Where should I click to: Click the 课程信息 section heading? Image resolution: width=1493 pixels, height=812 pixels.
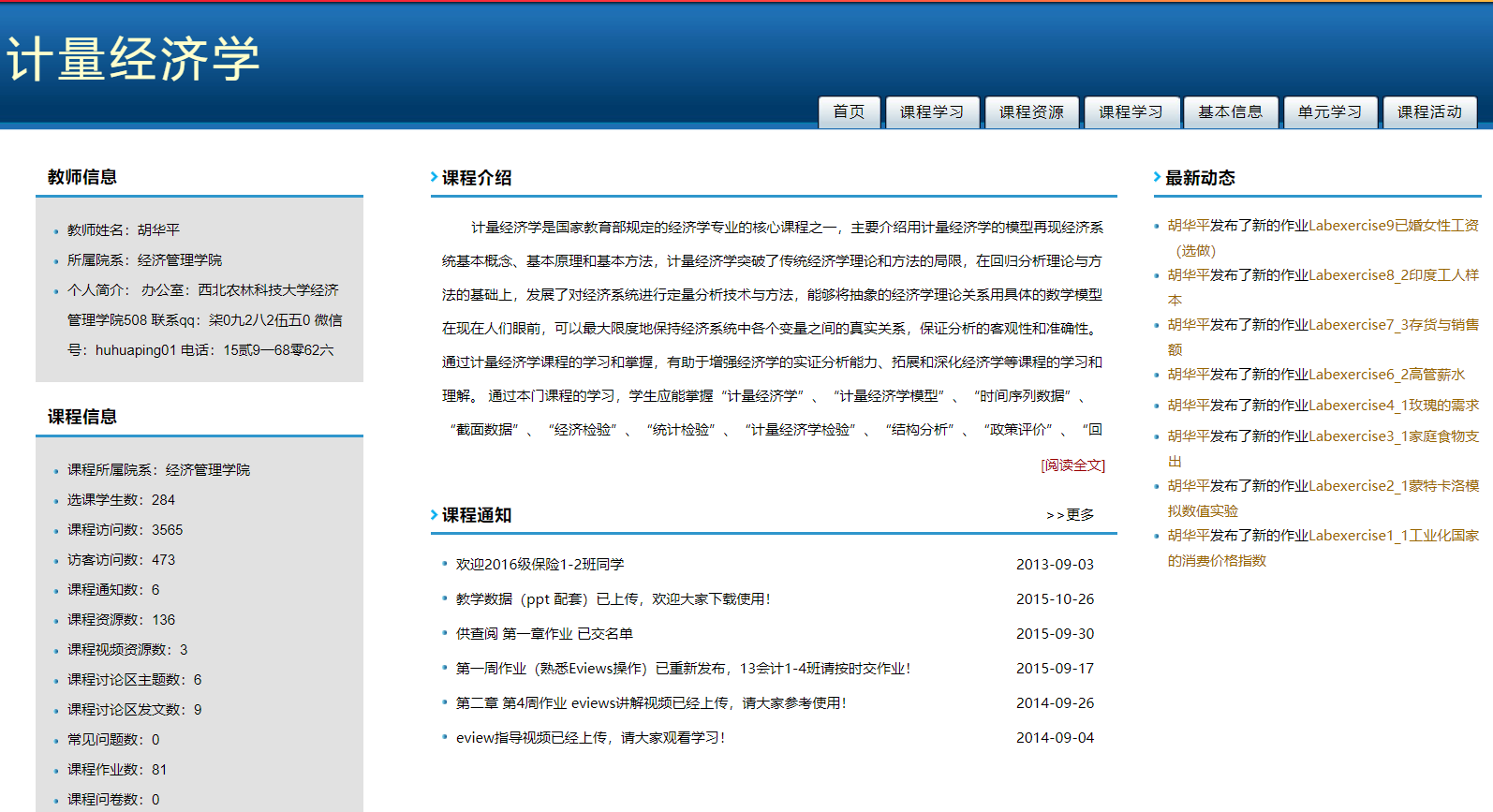82,417
